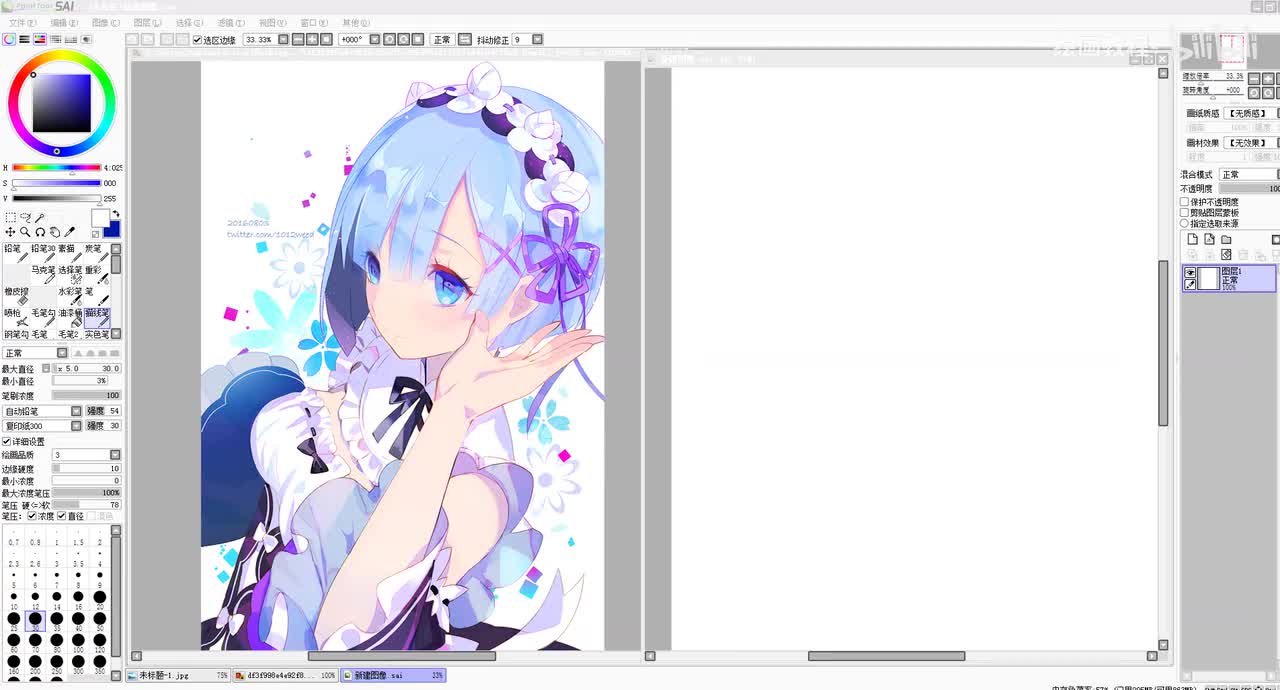Screen dimensions: 1280x690
Task: Select the lasso selection tool
Action: point(25,217)
